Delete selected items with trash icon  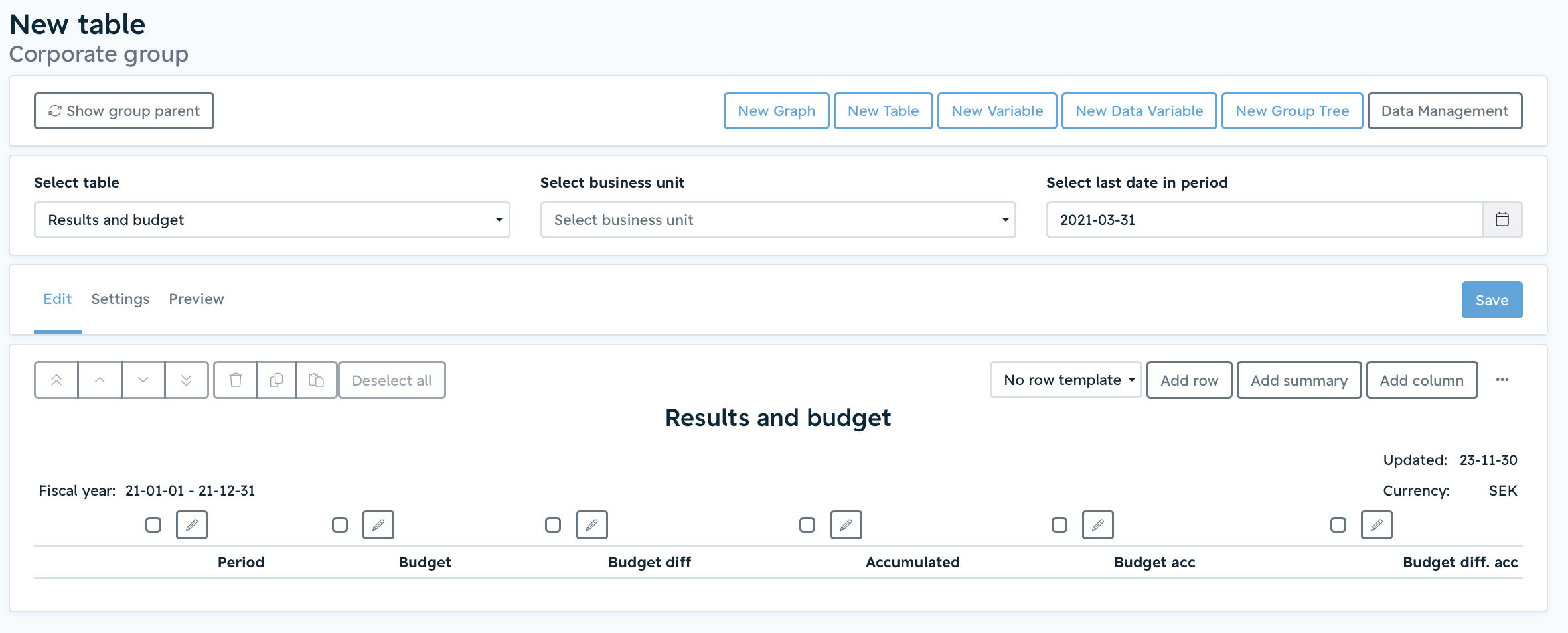[236, 380]
